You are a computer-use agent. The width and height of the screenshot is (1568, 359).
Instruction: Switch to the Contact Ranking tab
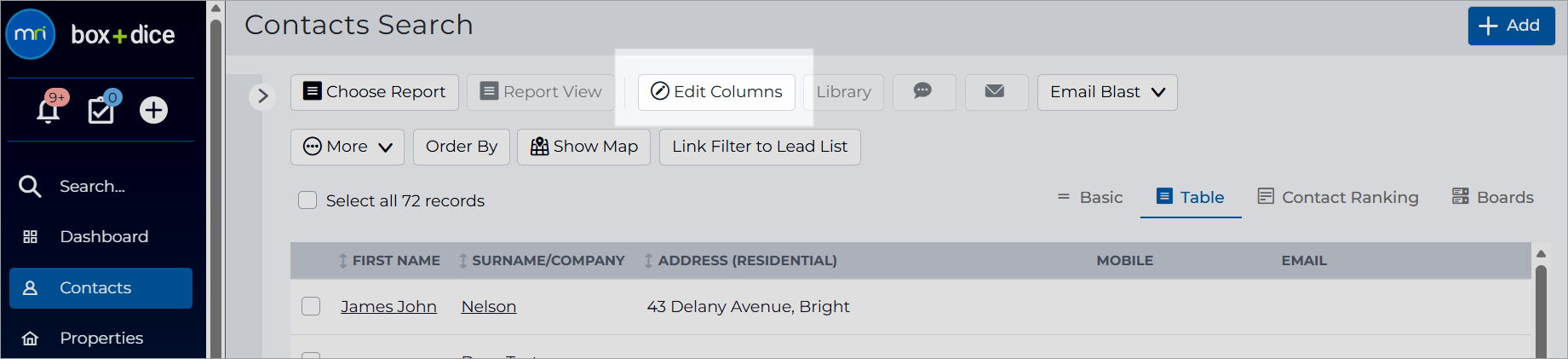(1338, 197)
